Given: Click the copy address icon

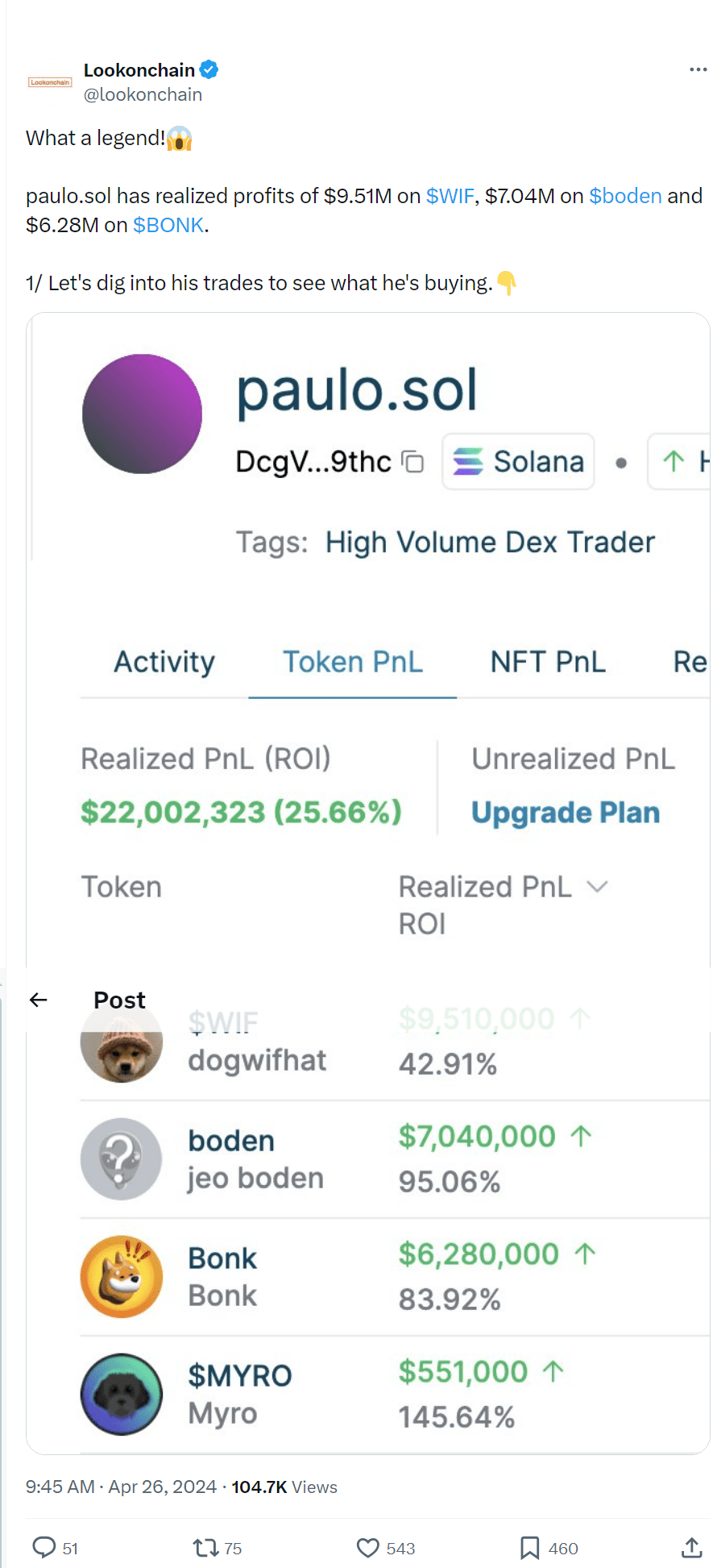Looking at the screenshot, I should pyautogui.click(x=413, y=462).
